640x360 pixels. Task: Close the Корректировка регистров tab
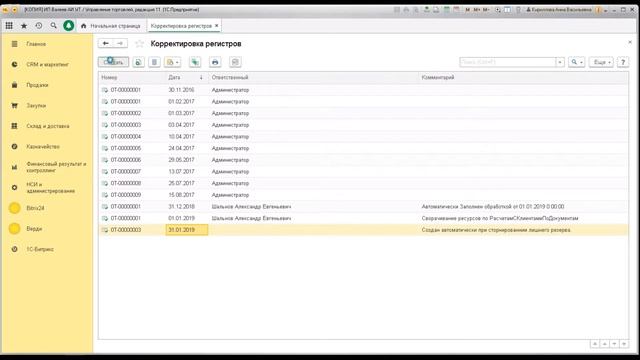[x=217, y=26]
